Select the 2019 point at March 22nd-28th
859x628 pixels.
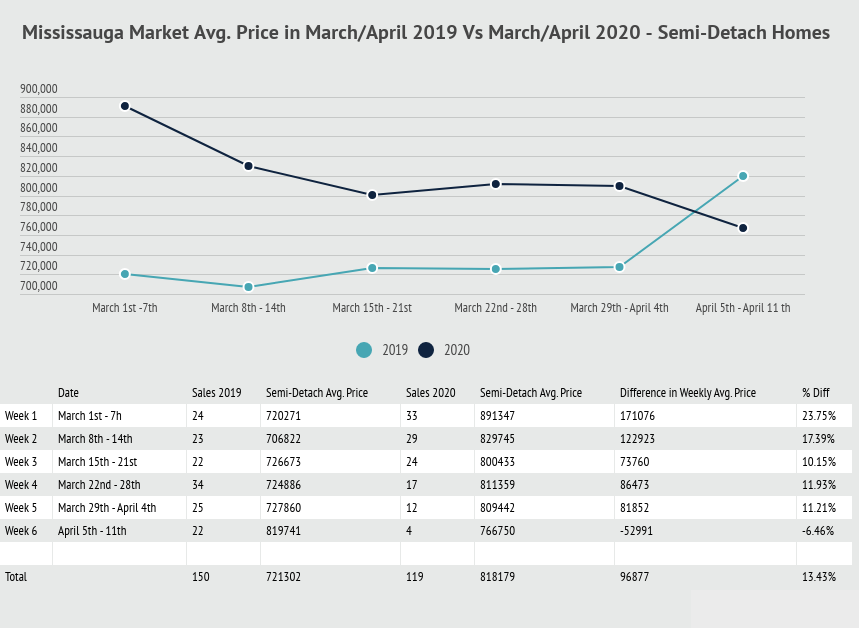point(496,269)
